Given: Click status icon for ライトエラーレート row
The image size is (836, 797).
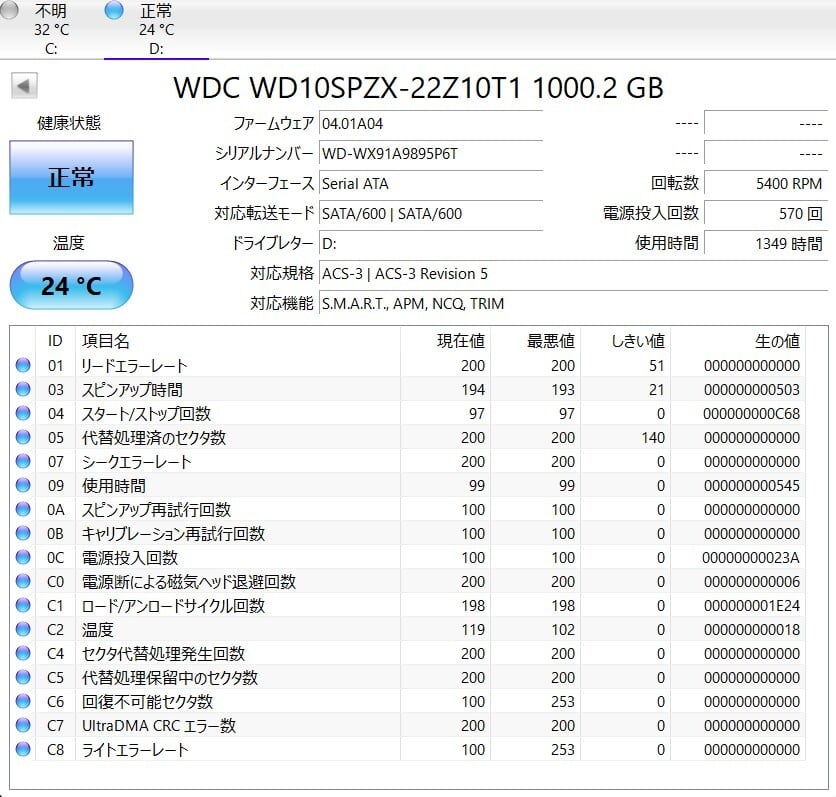Looking at the screenshot, I should click(x=23, y=750).
